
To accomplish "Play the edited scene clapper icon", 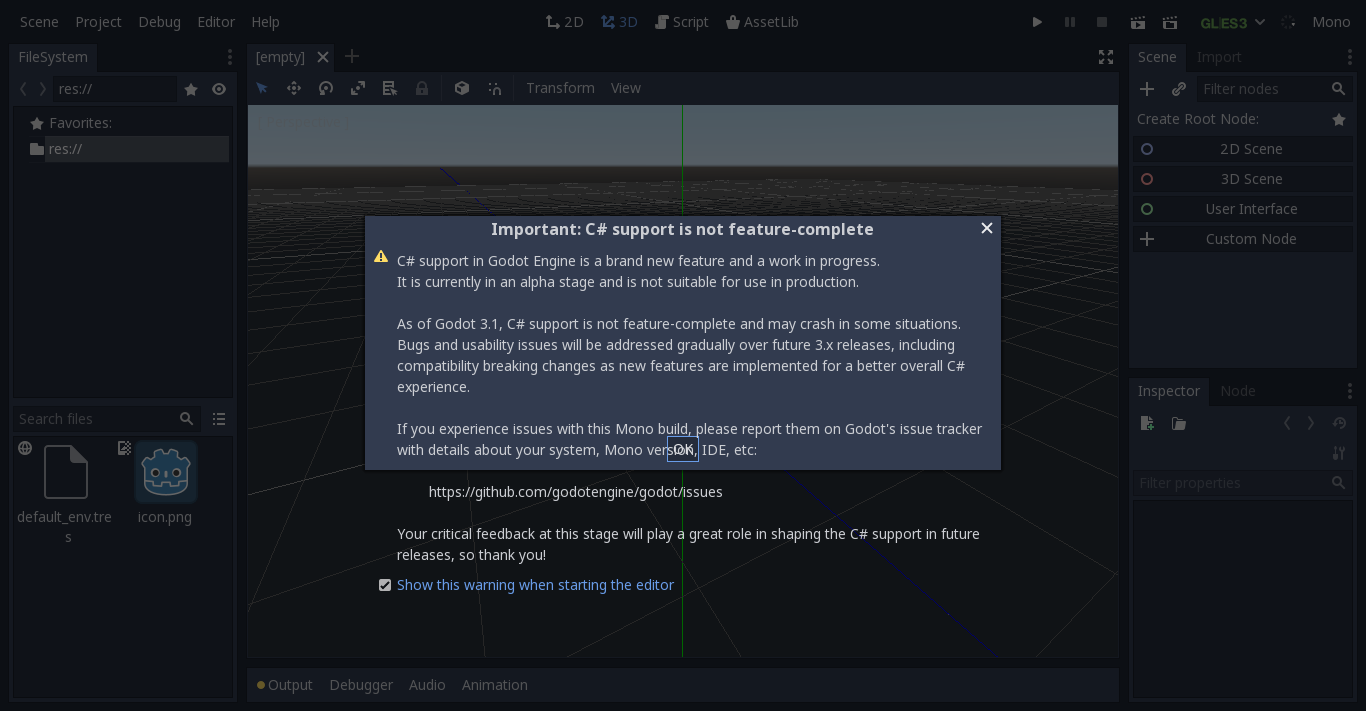I will coord(1138,22).
